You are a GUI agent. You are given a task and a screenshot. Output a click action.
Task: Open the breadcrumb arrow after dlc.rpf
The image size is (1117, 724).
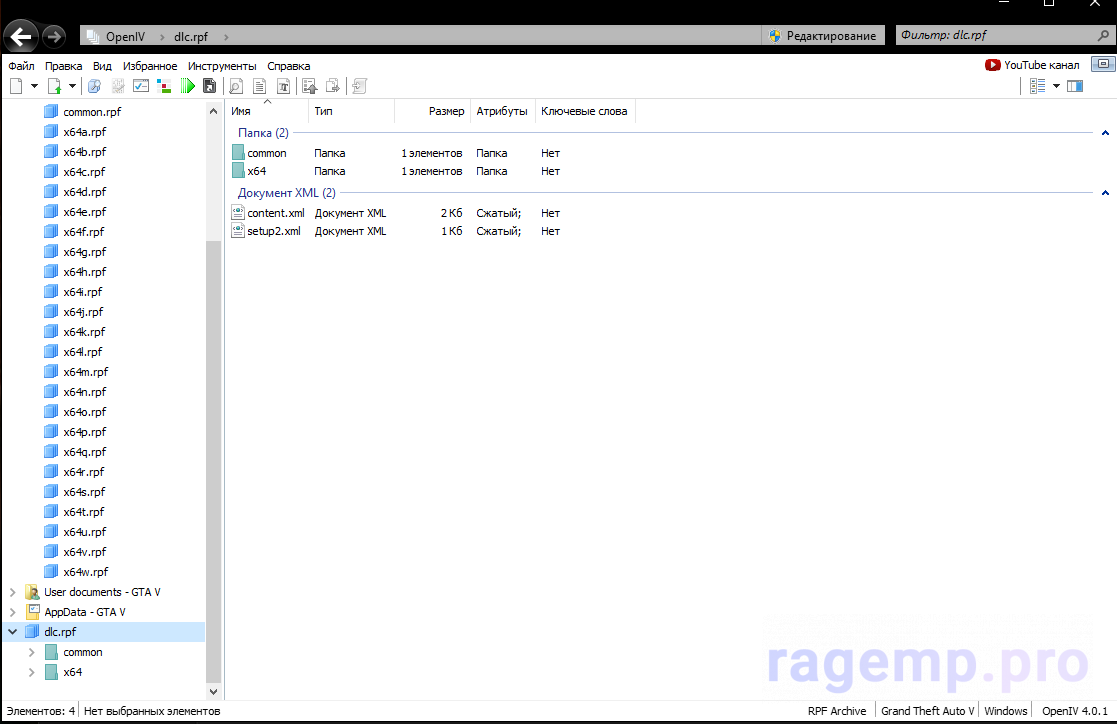pos(227,36)
